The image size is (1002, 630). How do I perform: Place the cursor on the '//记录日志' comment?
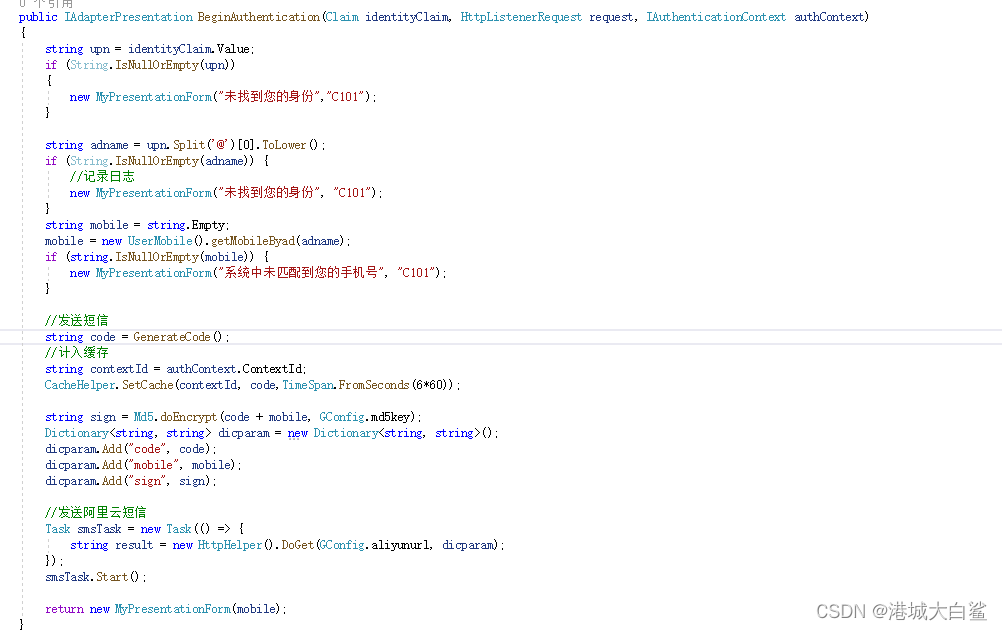(x=102, y=177)
